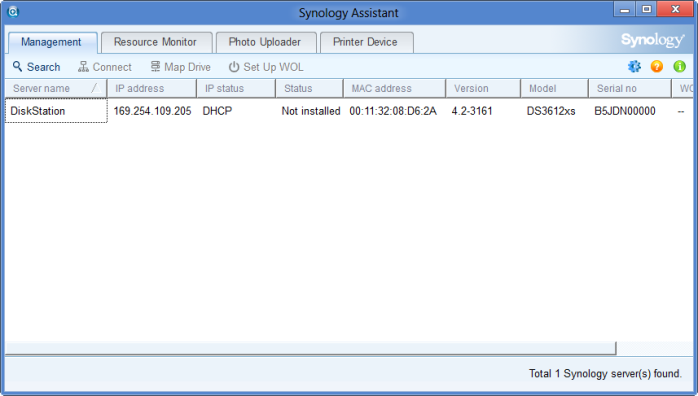Sort by Model column header
698x396 pixels.
click(554, 89)
